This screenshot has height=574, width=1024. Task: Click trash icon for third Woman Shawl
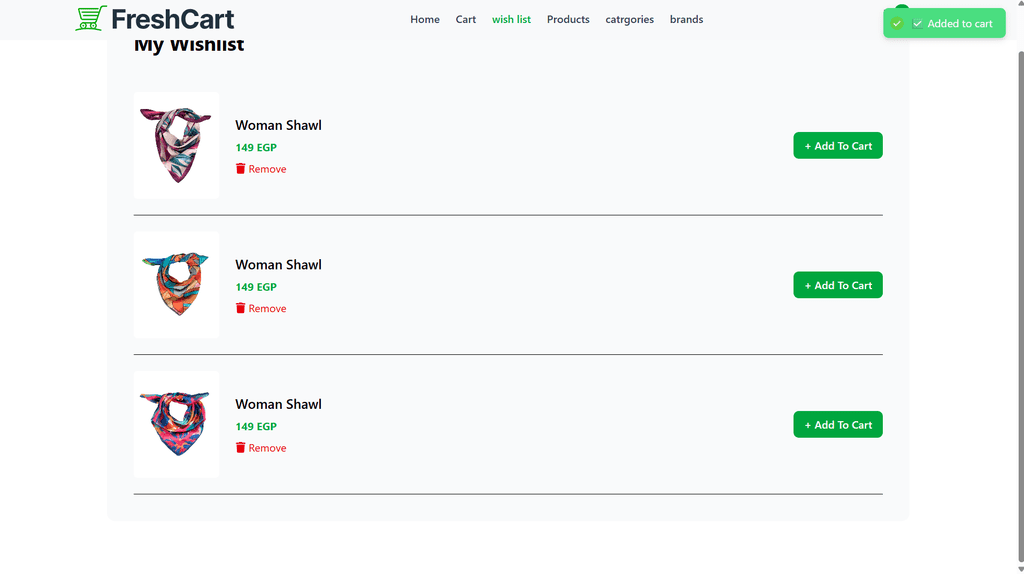240,448
